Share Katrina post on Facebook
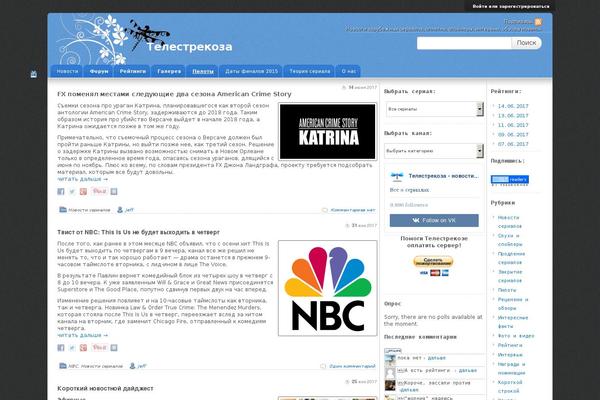This screenshot has height=400, width=600. (x=63, y=191)
